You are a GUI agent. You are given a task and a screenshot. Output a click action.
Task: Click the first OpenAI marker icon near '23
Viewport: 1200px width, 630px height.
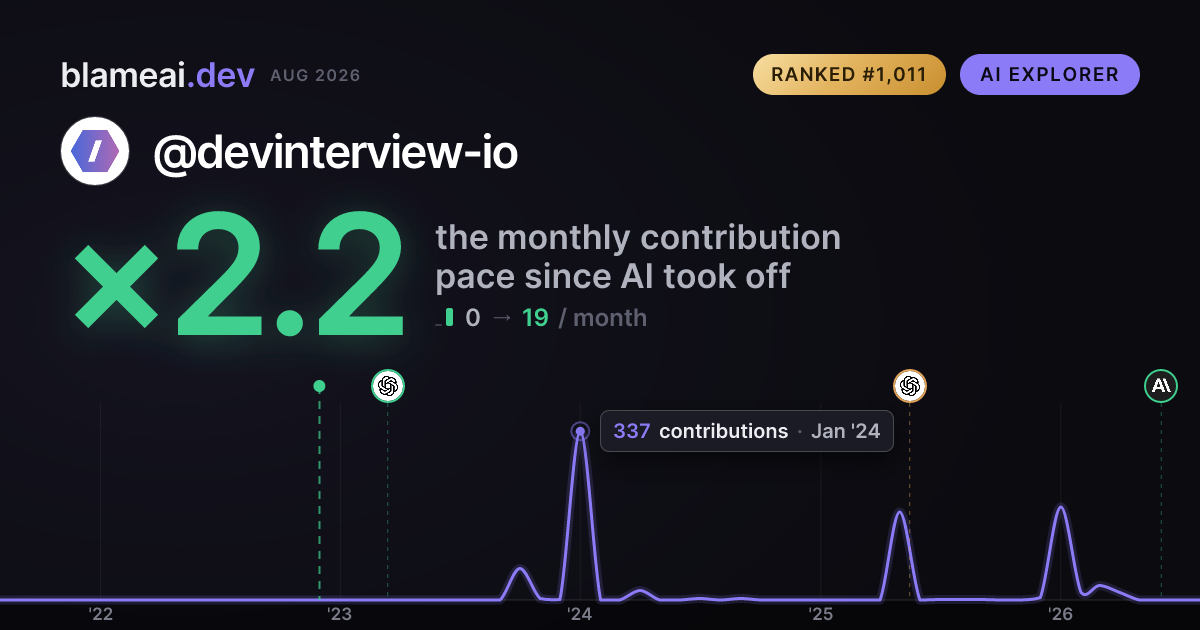[388, 386]
